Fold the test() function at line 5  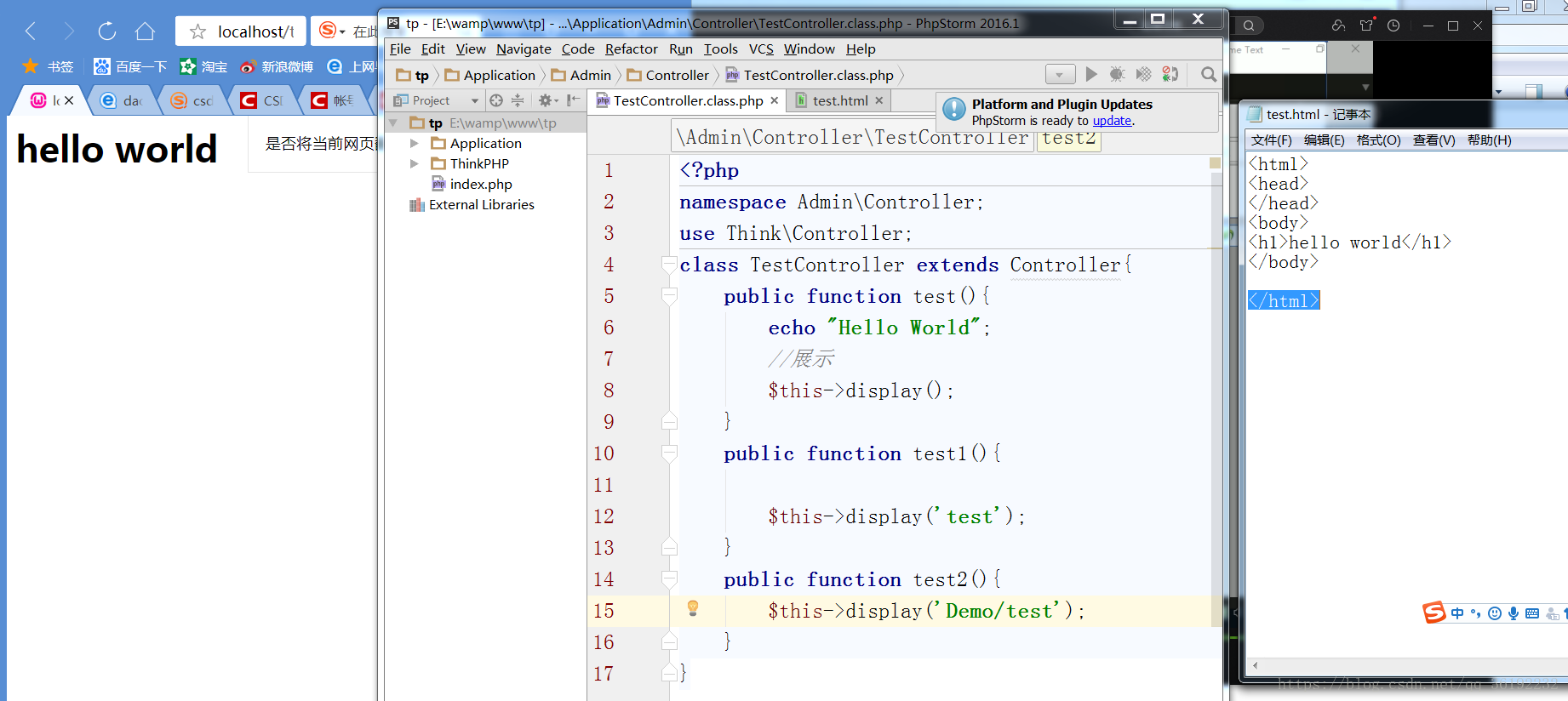click(x=669, y=296)
